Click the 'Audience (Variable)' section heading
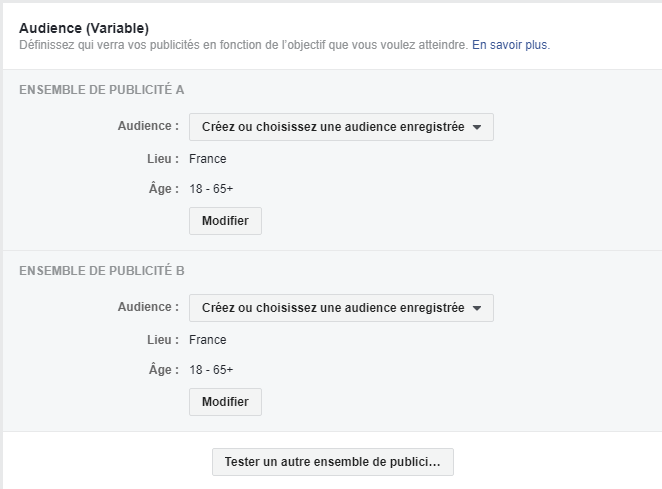662x489 pixels. tap(84, 28)
